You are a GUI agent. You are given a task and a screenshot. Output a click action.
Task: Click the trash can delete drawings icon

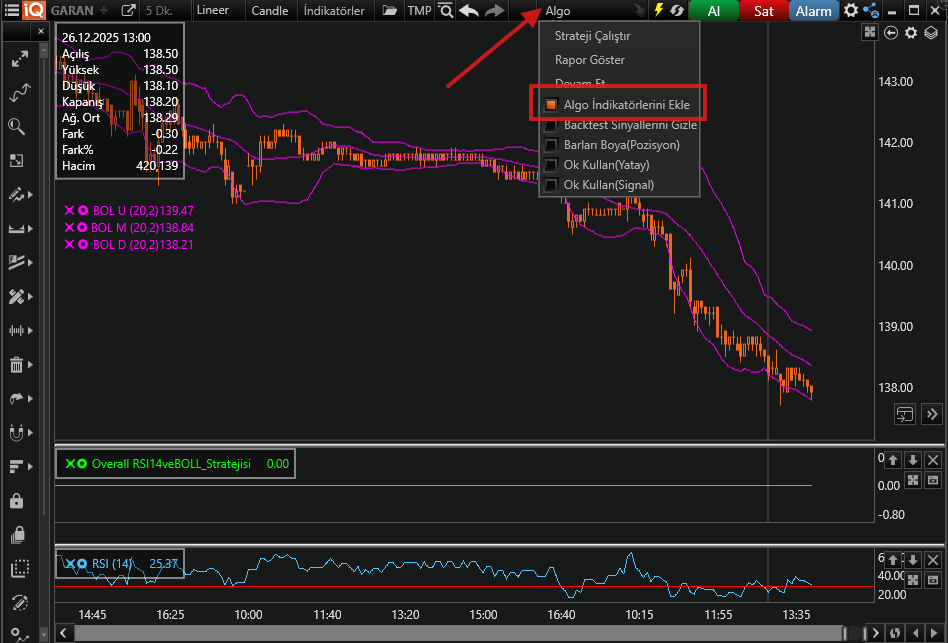click(17, 365)
